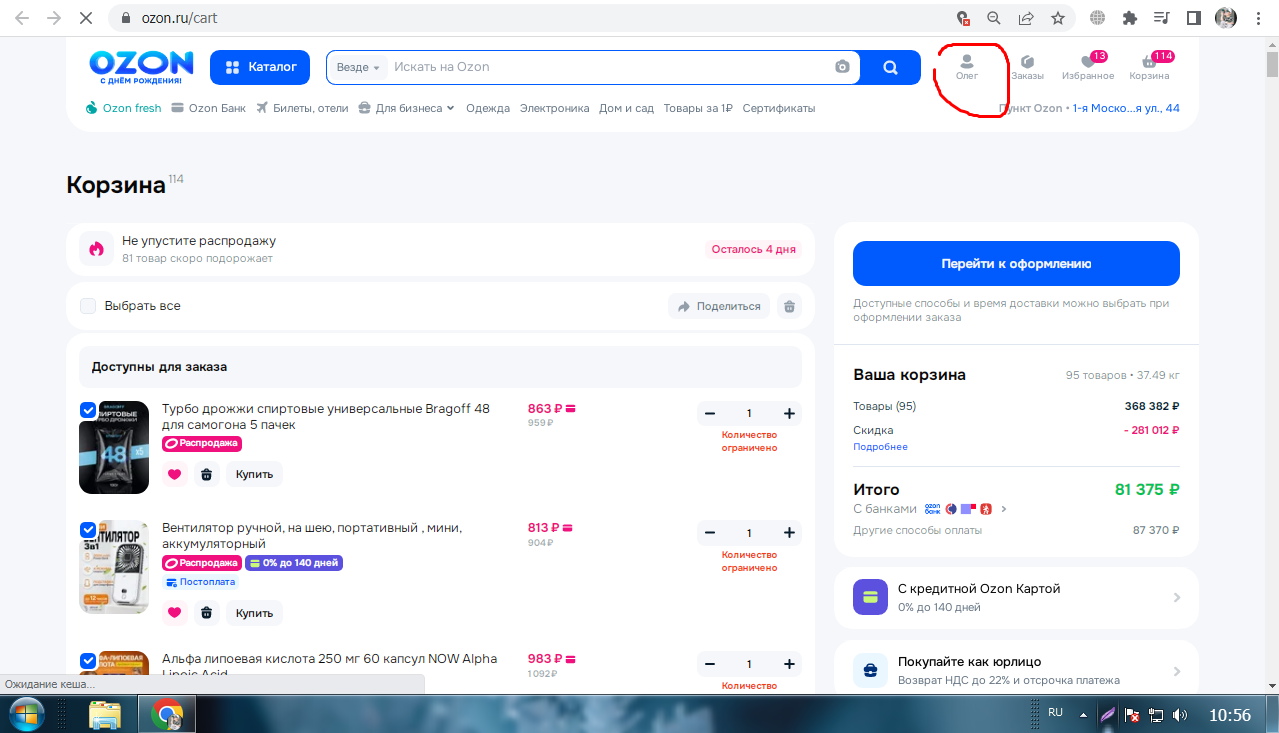The height and width of the screenshot is (733, 1279).
Task: Click the ozon.ru/cart address bar
Action: tap(530, 18)
